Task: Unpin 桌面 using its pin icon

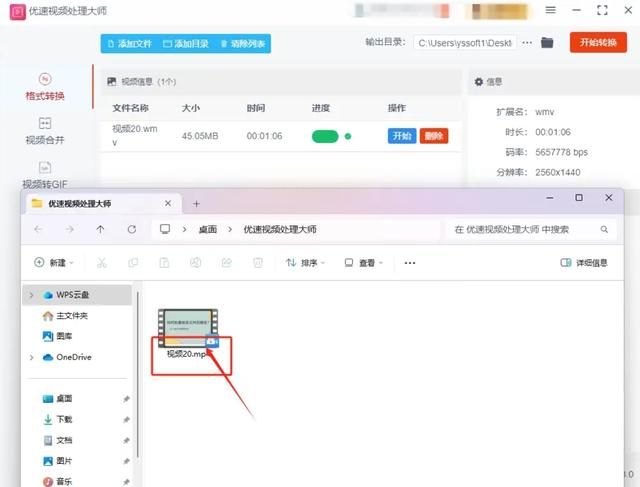Action: 127,399
